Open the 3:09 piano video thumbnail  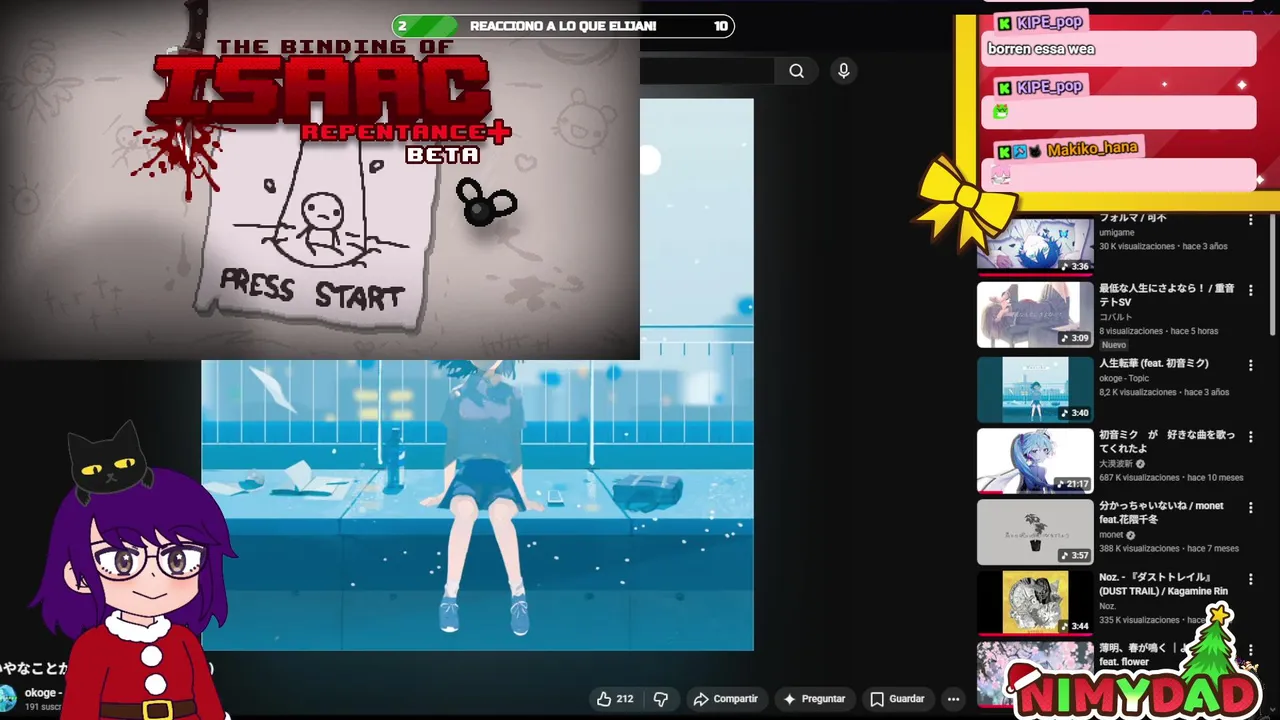click(x=1035, y=314)
